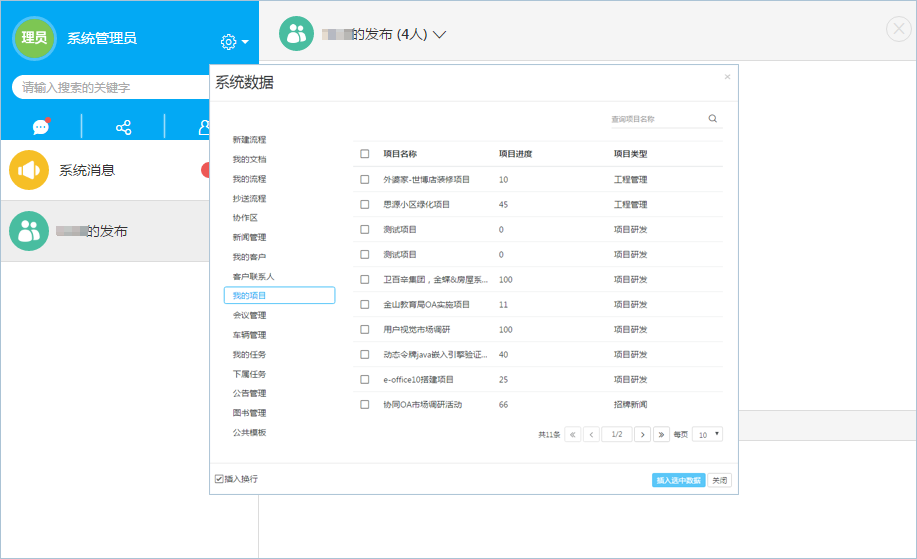Image resolution: width=917 pixels, height=559 pixels.
Task: Check the 金山教育局OA实施项目 row
Action: tap(364, 305)
